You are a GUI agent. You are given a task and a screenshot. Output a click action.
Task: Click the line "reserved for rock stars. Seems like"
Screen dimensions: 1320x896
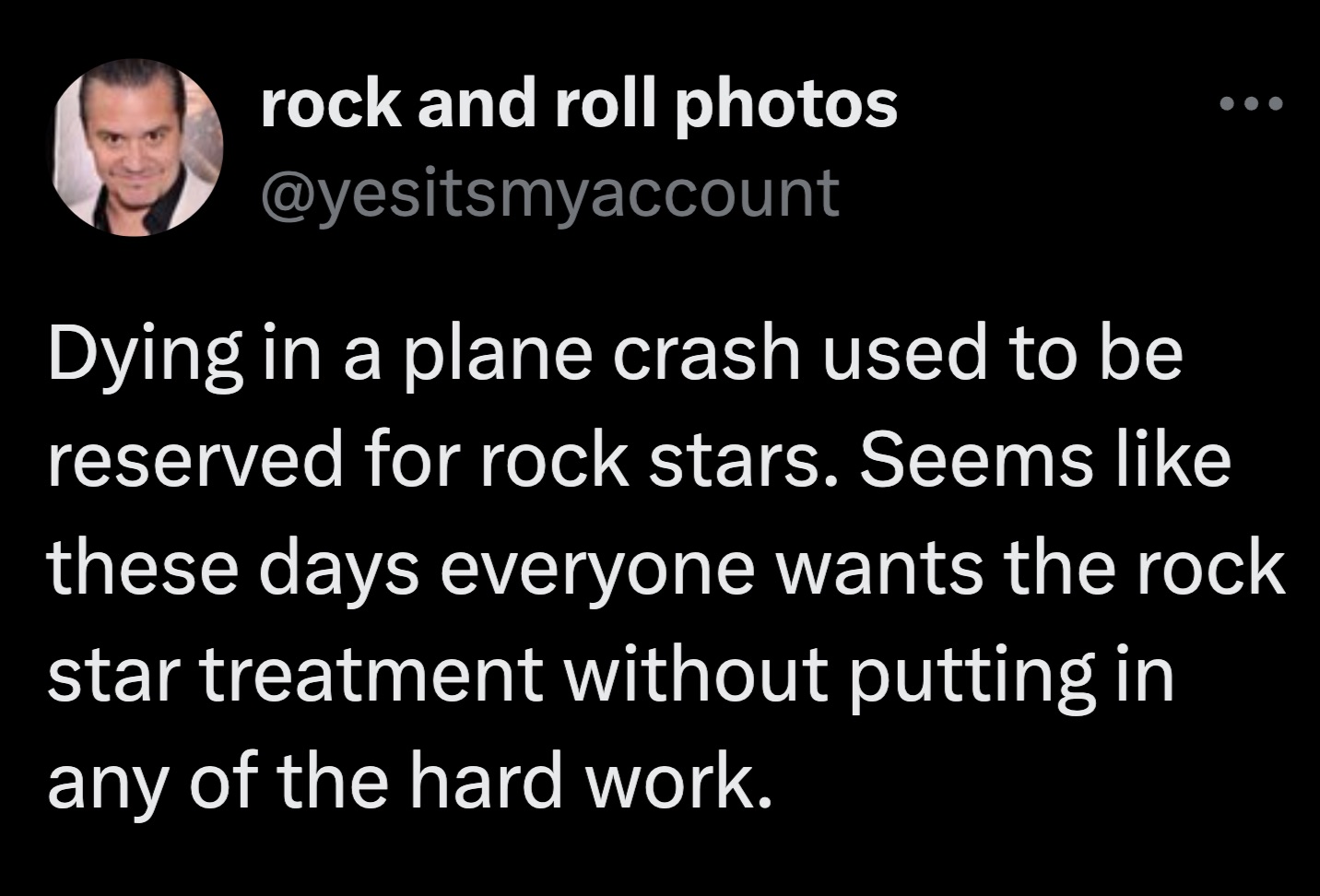click(x=638, y=459)
